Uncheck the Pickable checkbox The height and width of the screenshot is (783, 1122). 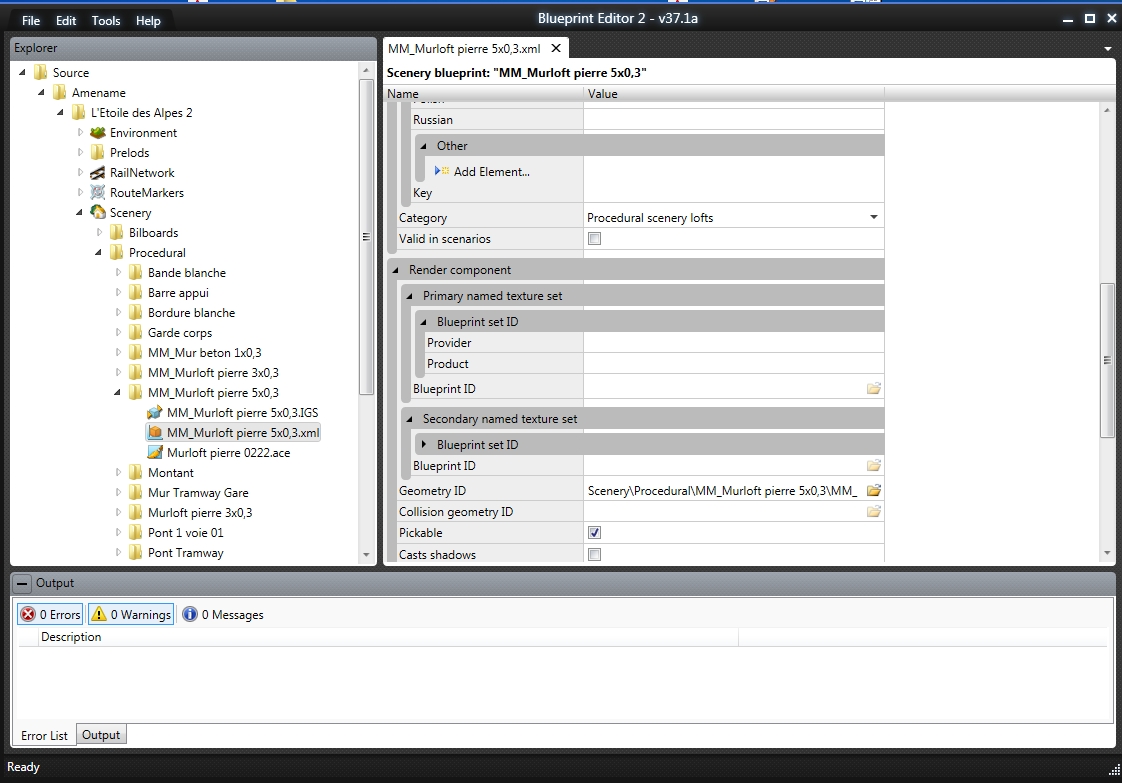click(594, 532)
